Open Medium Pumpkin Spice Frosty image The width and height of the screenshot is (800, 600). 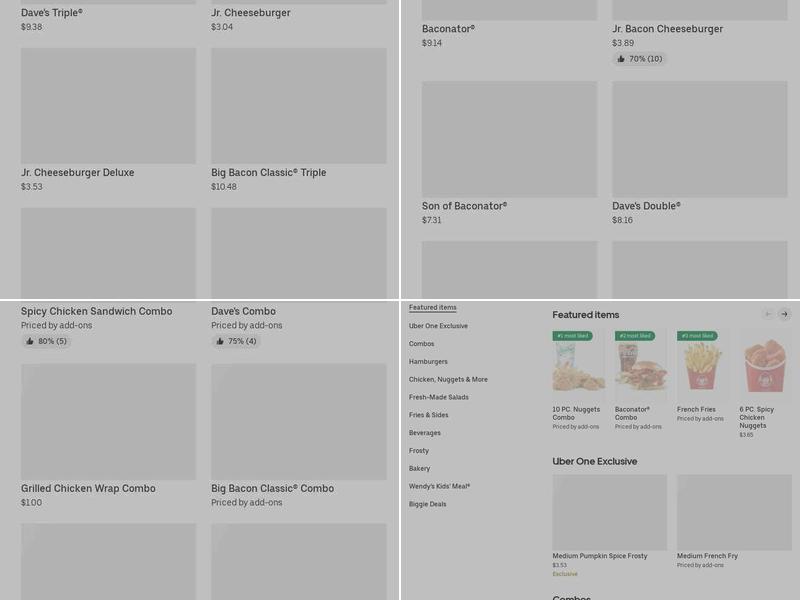610,512
